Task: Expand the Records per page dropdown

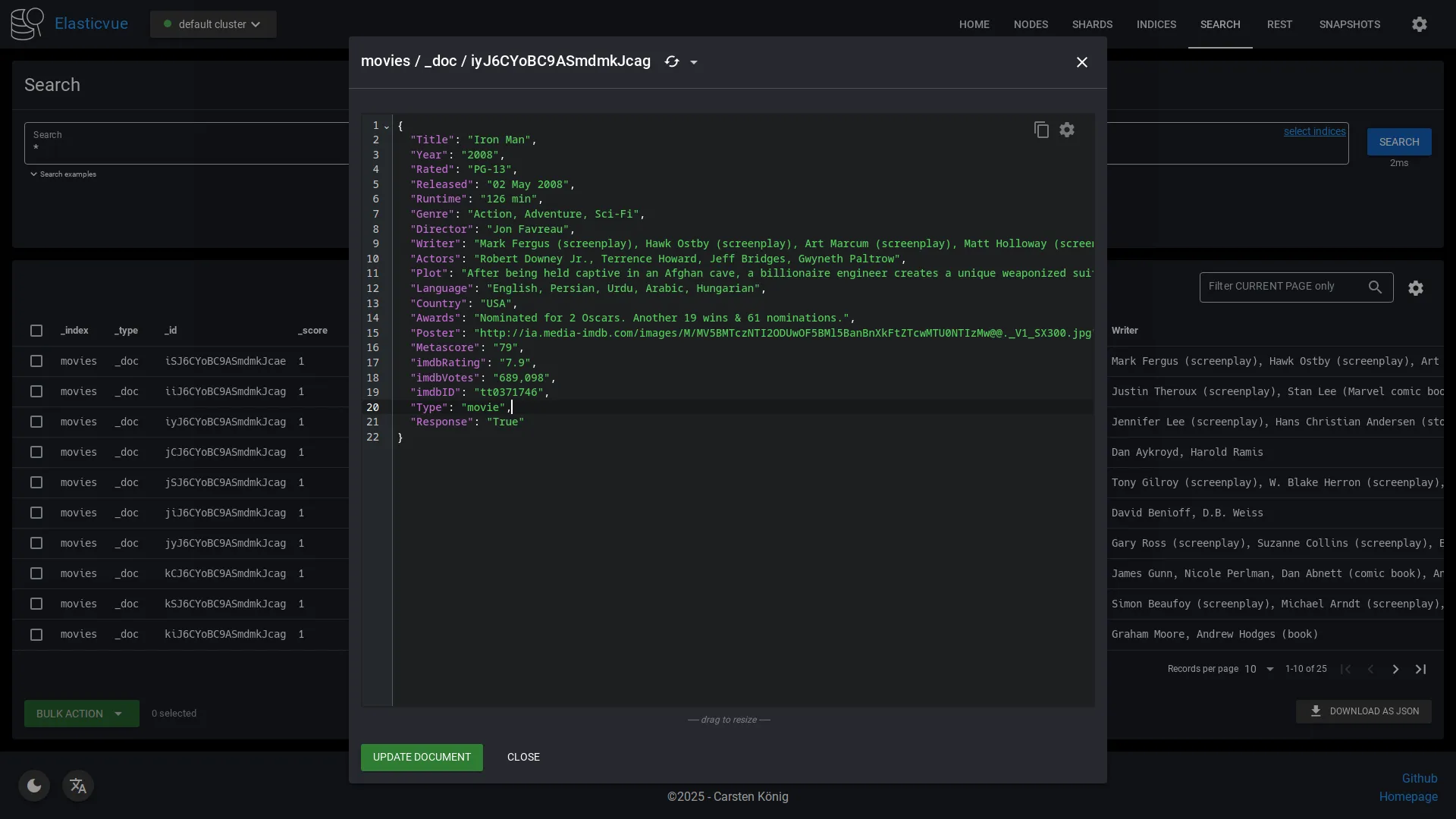Action: click(x=1260, y=670)
